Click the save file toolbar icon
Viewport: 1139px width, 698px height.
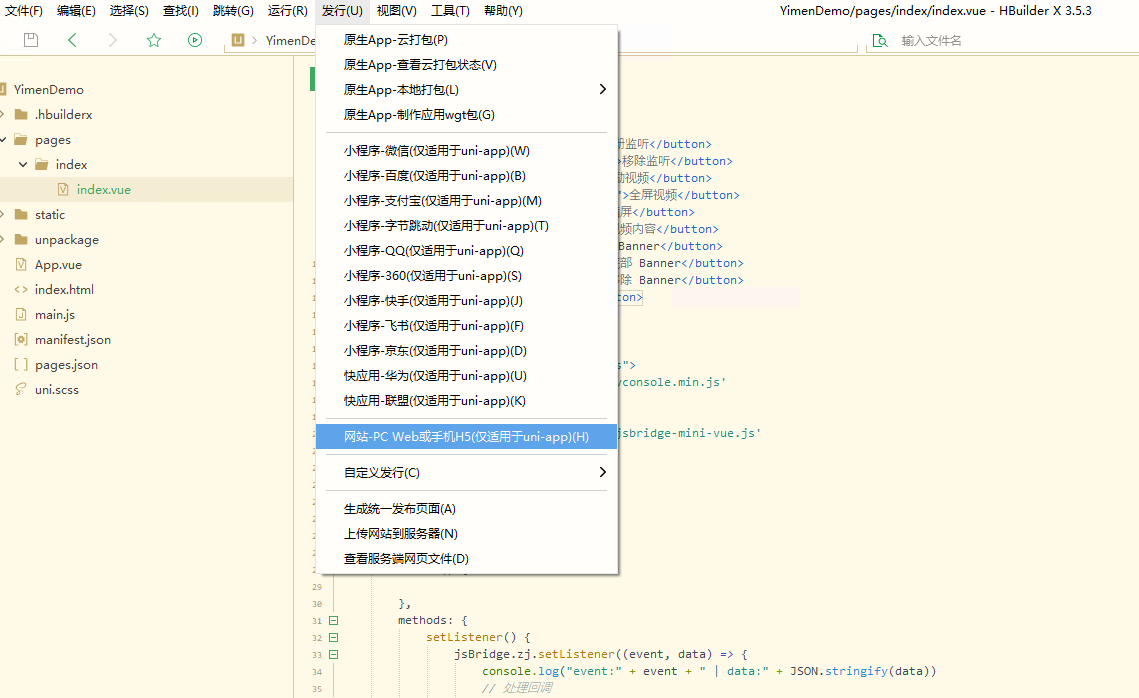[x=31, y=40]
